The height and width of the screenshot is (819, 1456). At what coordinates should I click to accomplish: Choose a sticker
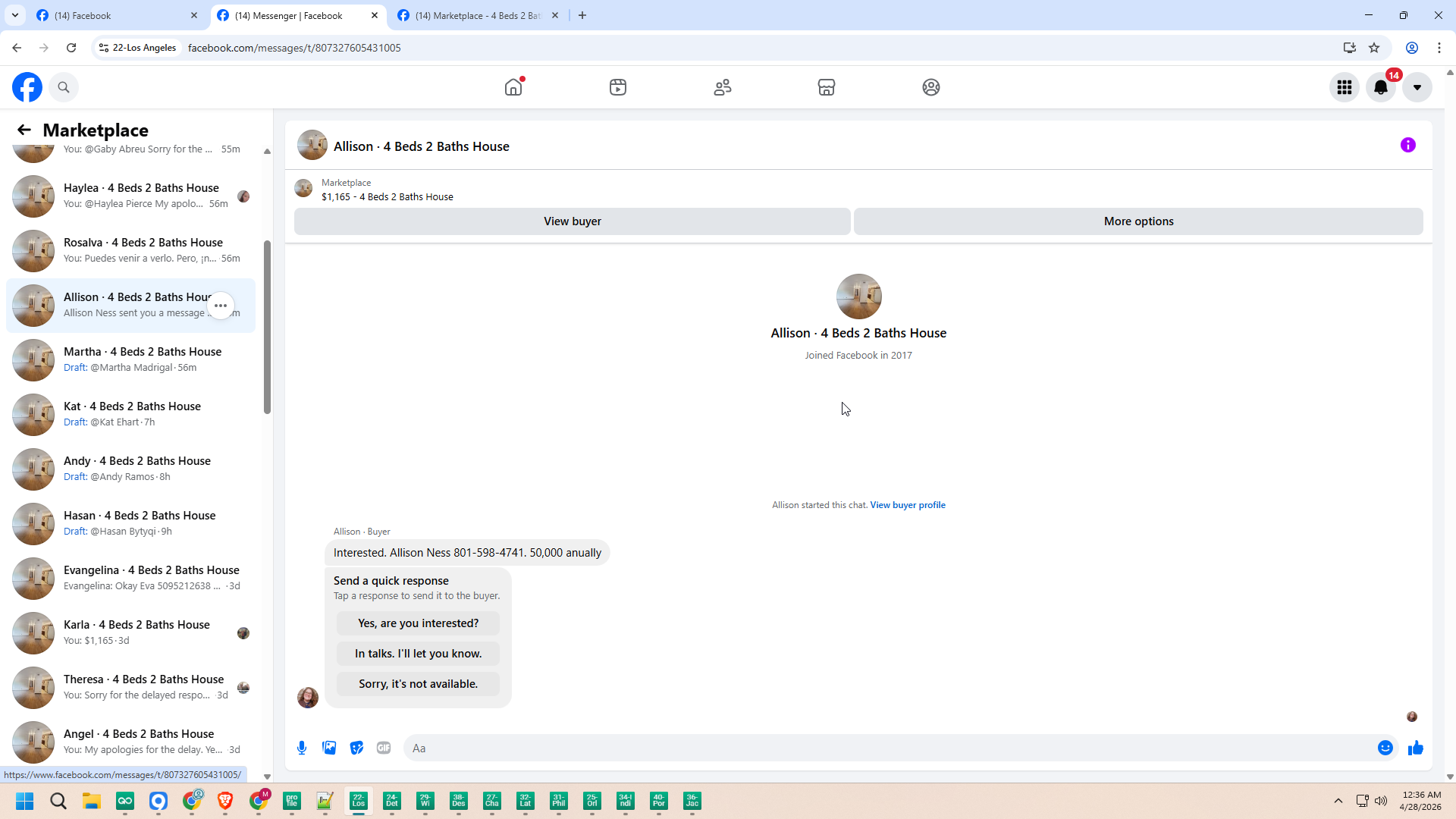(x=356, y=748)
